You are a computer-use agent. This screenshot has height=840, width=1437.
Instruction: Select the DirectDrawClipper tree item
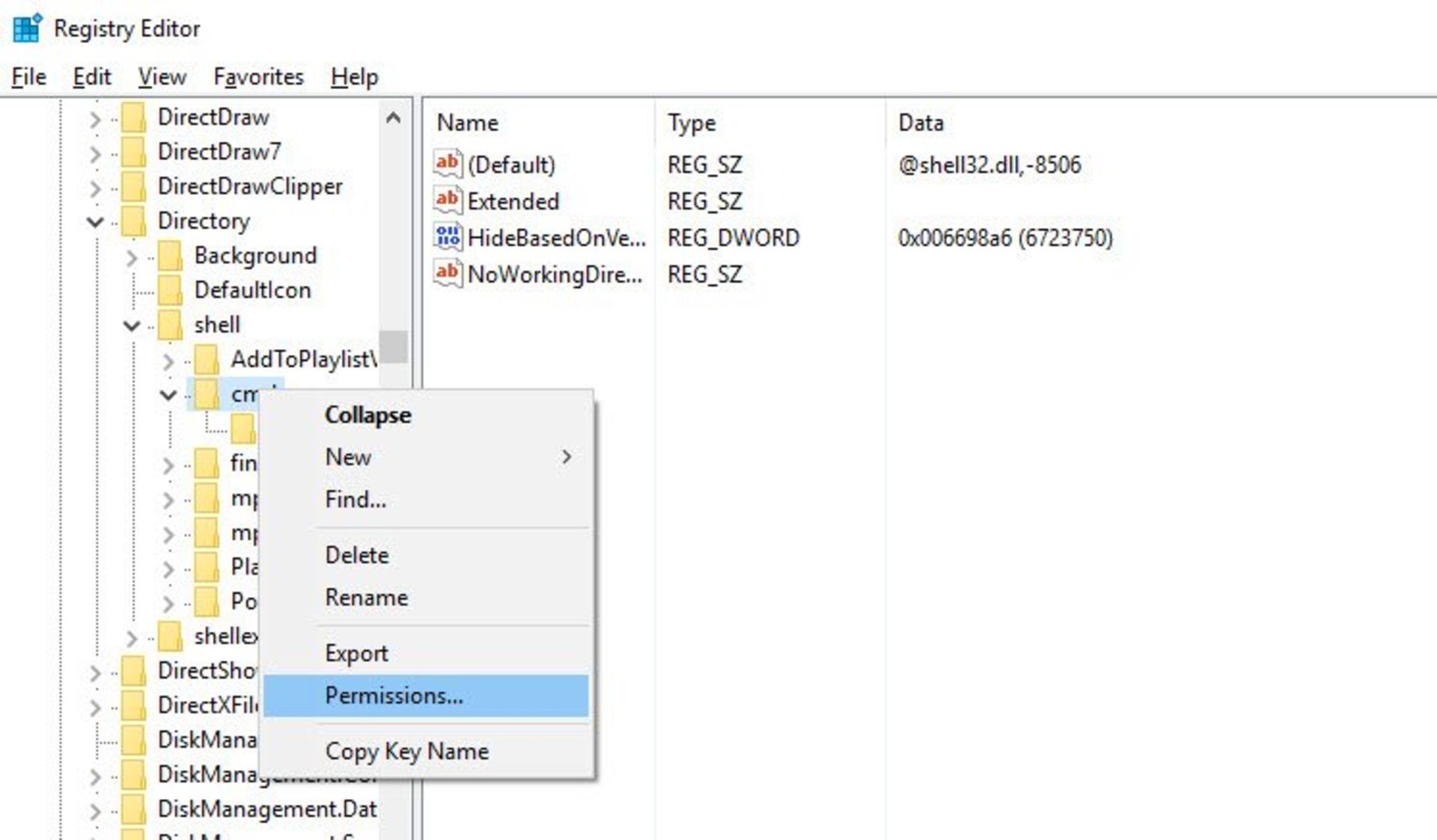pos(250,186)
